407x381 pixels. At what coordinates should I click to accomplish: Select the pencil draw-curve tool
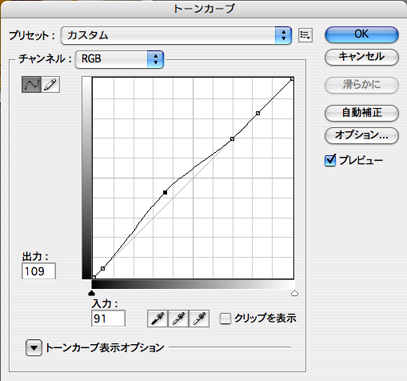pyautogui.click(x=50, y=85)
